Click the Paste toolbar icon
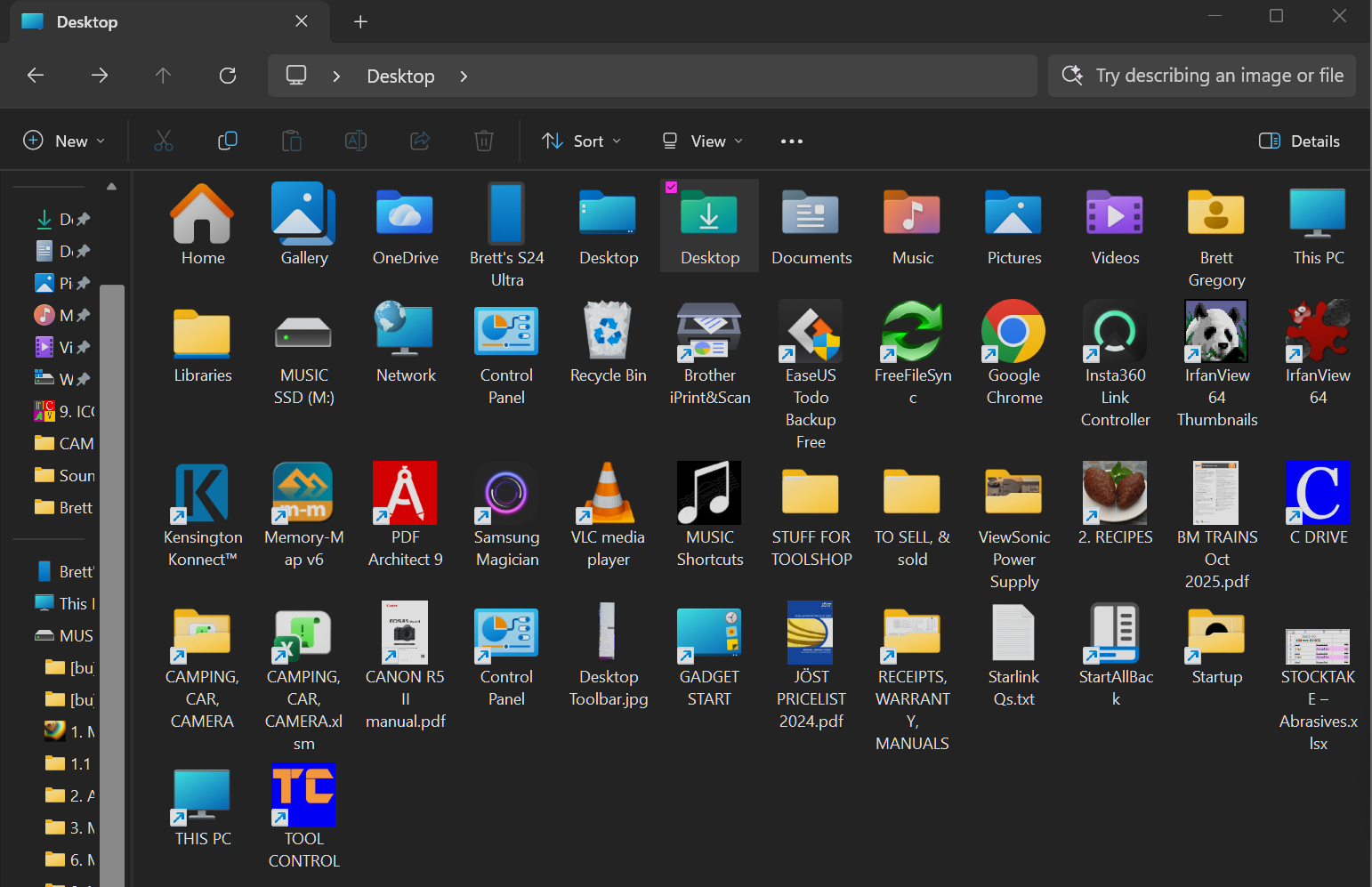This screenshot has width=1372, height=887. [292, 141]
